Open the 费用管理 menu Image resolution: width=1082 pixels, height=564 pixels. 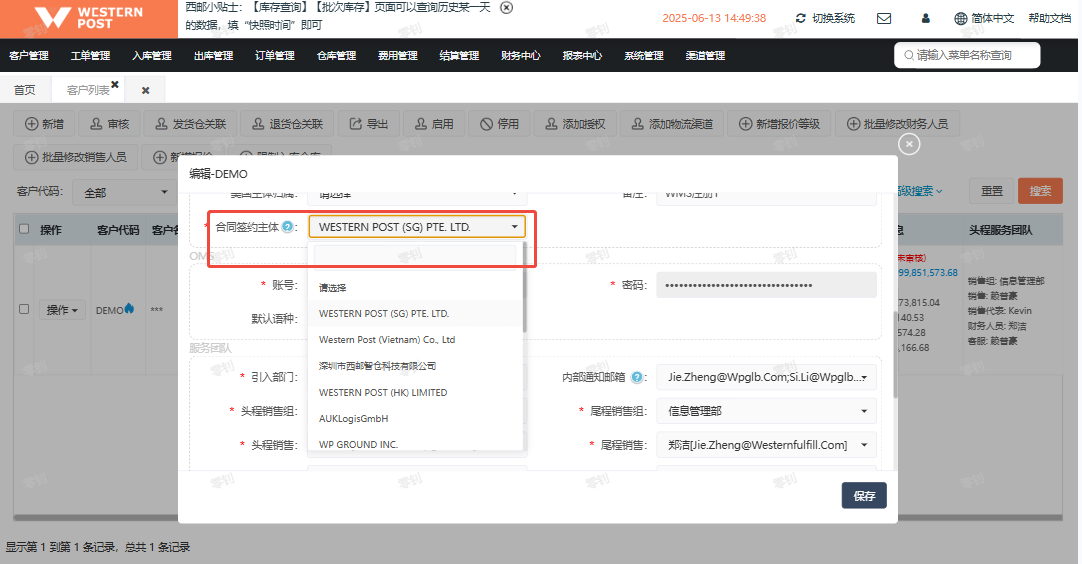(397, 55)
